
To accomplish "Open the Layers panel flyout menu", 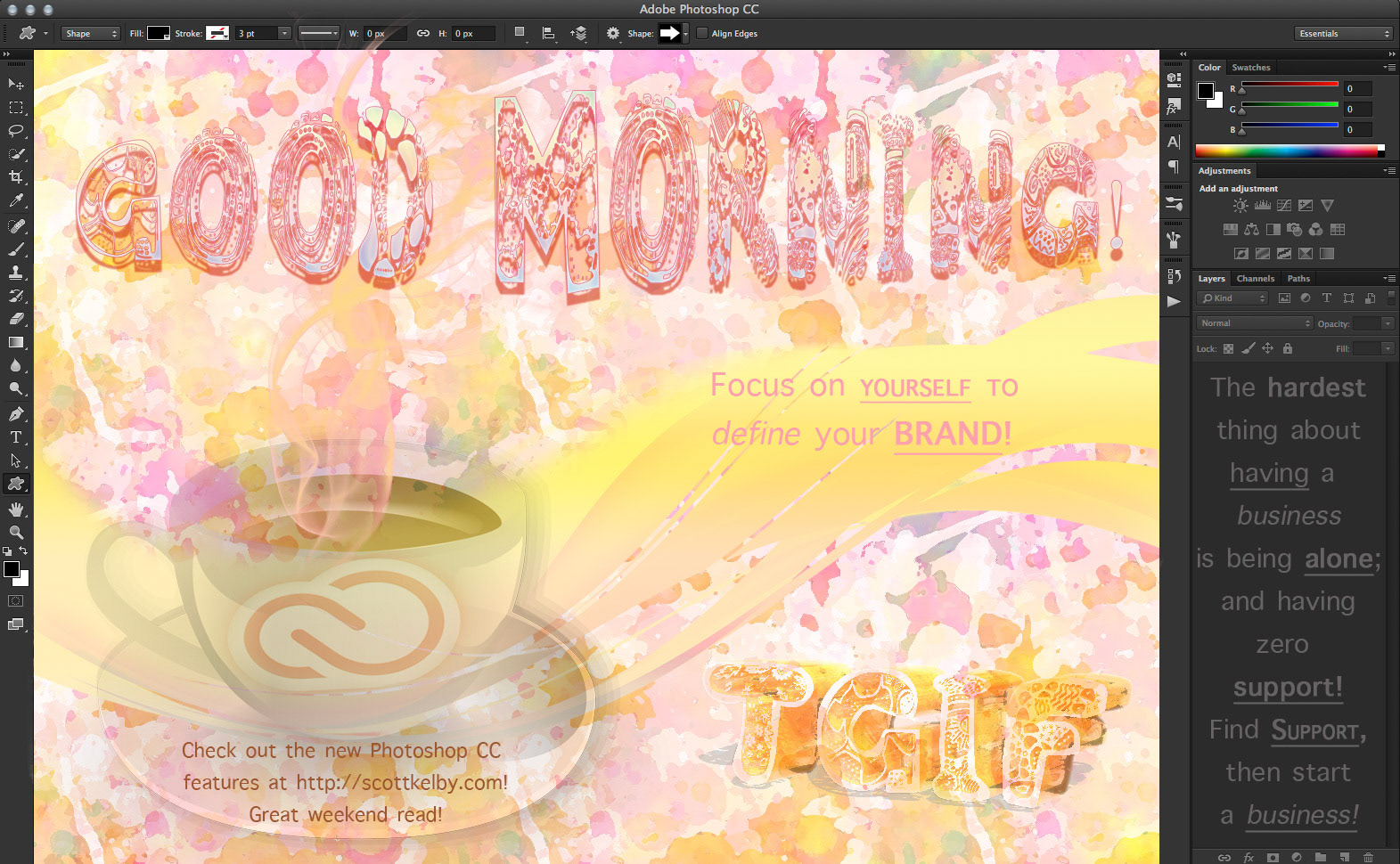I will tap(1389, 279).
